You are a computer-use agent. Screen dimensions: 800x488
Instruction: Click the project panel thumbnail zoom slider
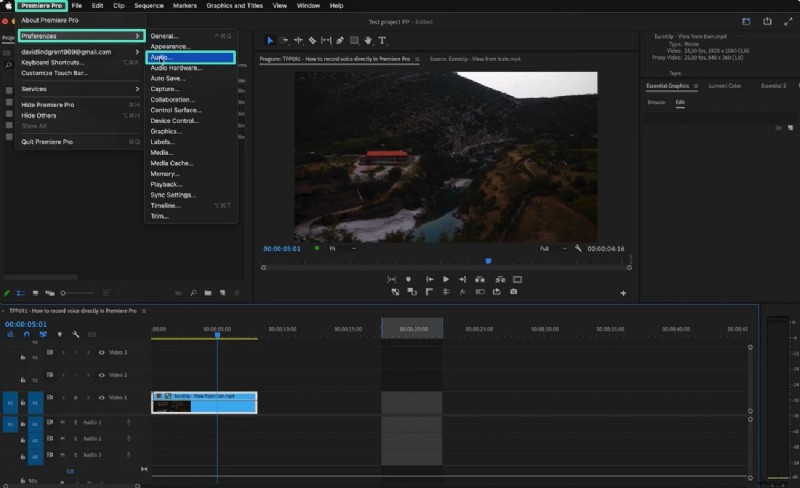coord(77,293)
